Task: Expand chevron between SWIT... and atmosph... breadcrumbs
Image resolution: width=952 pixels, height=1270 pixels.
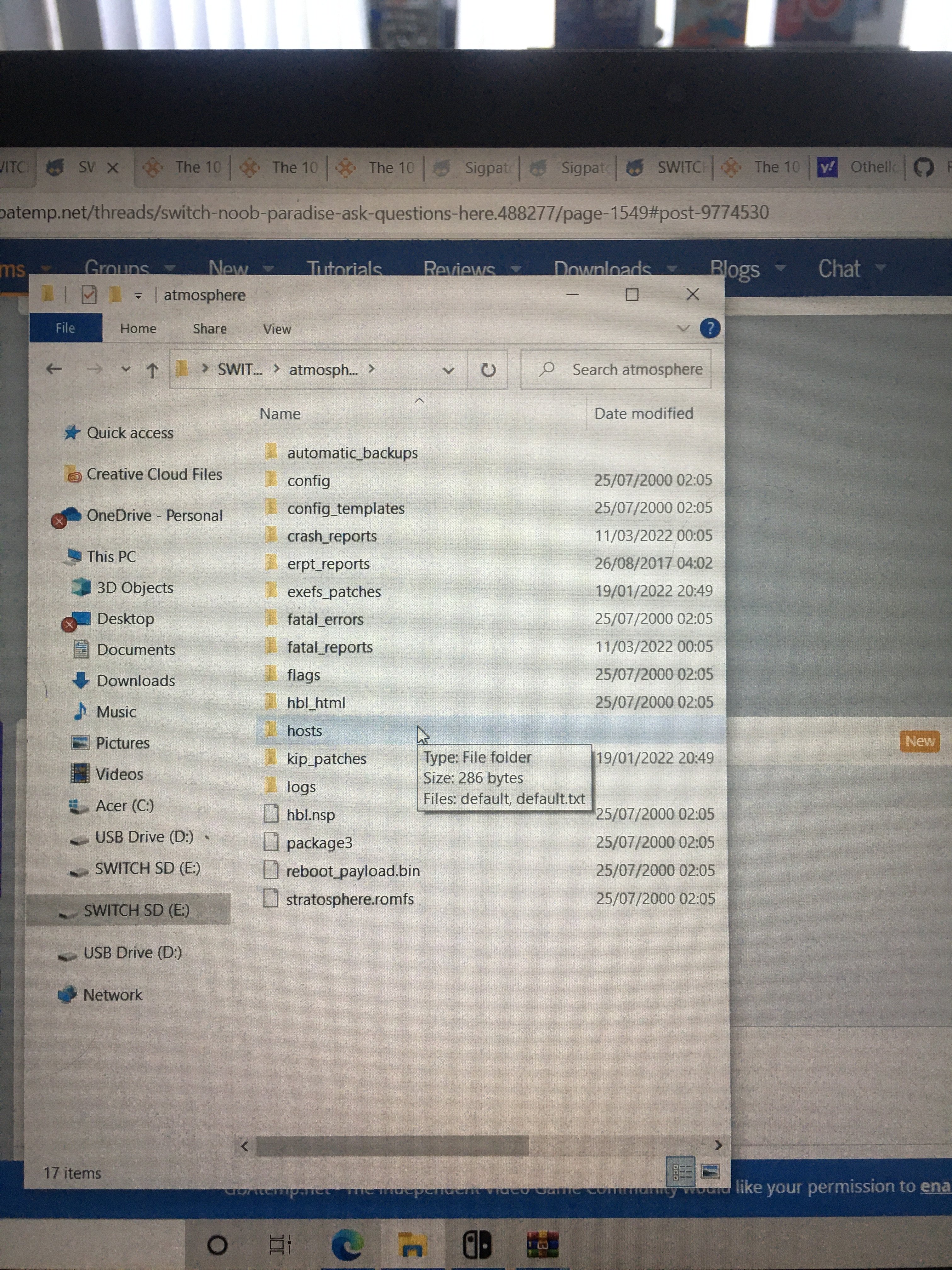Action: [276, 369]
